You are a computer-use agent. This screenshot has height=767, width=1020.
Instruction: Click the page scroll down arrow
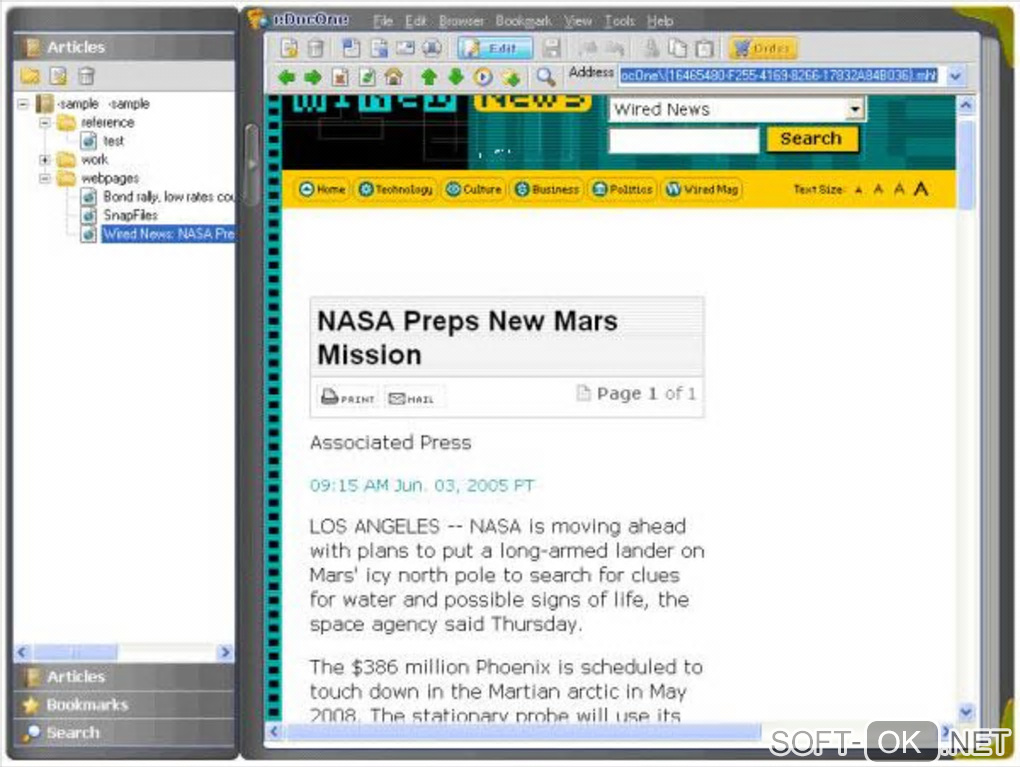click(966, 712)
